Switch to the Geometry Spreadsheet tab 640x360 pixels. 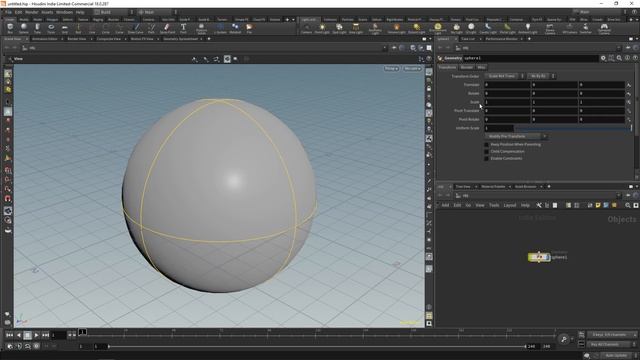click(180, 39)
